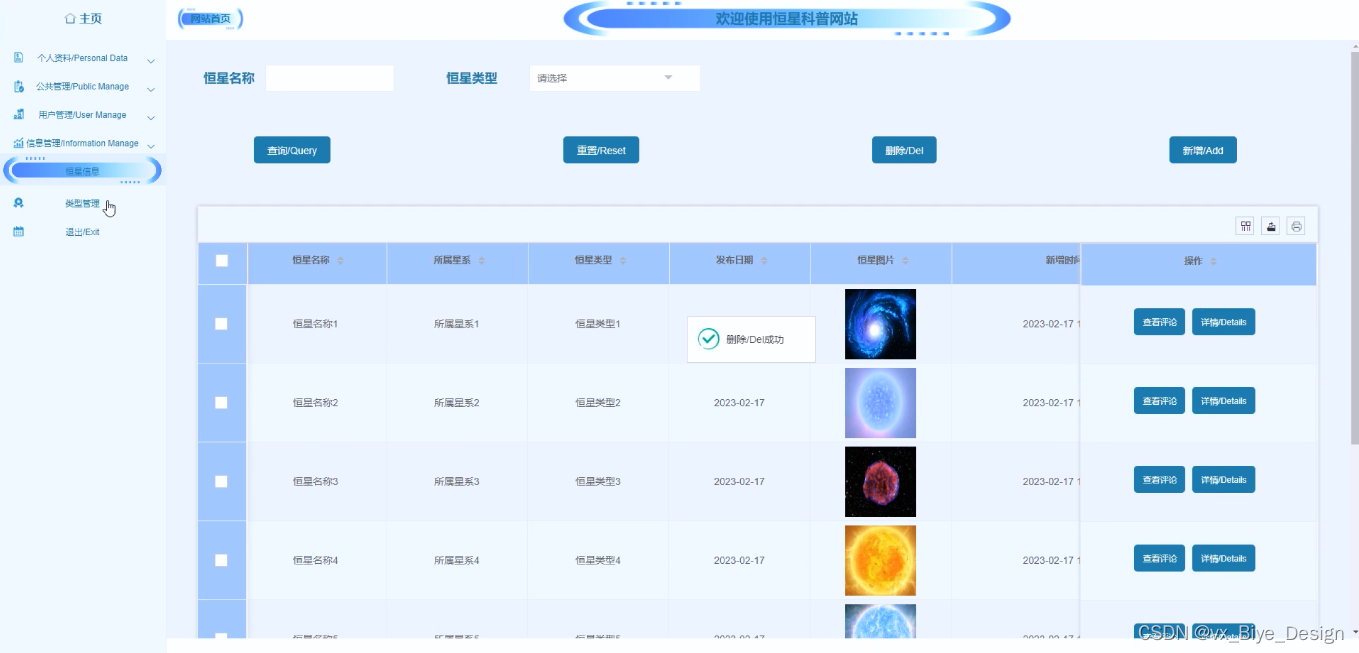The height and width of the screenshot is (653, 1359).
Task: Collapse the 信息管理/Information Manage menu chevron
Action: (151, 145)
